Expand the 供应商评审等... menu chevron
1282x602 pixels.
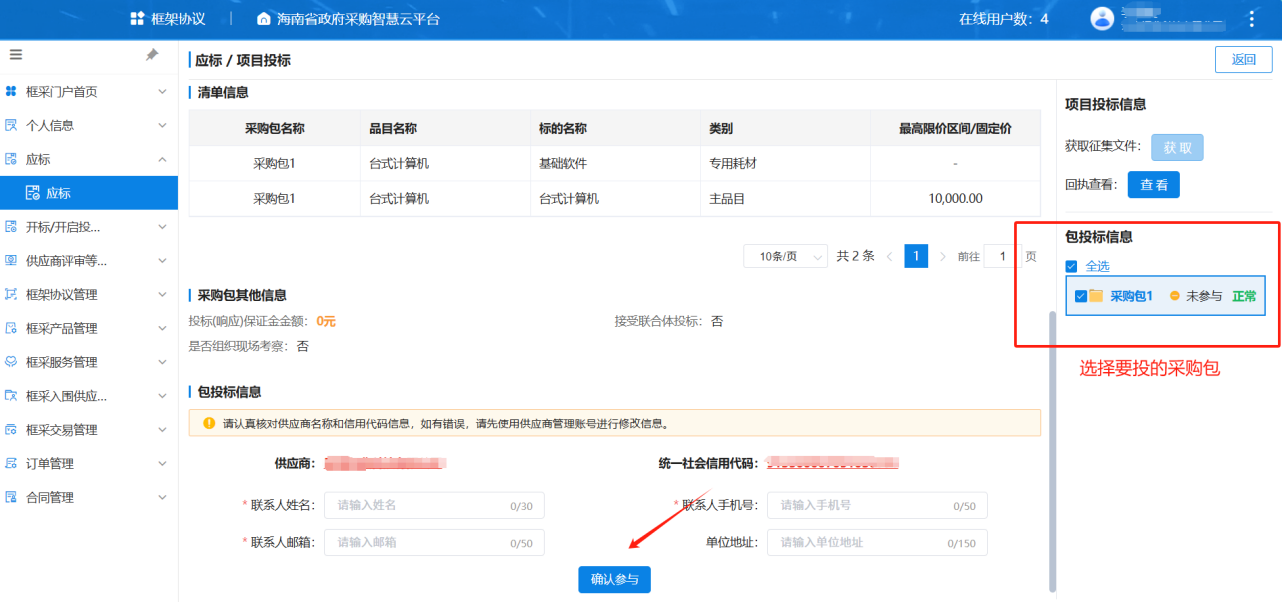[x=162, y=261]
